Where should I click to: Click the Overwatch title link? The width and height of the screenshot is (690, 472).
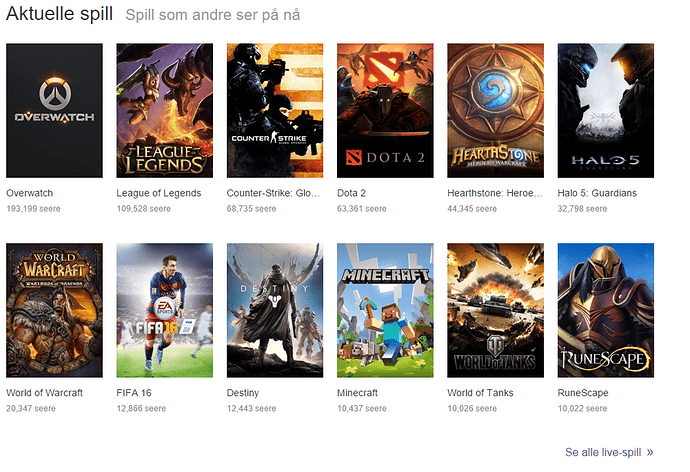click(x=29, y=193)
